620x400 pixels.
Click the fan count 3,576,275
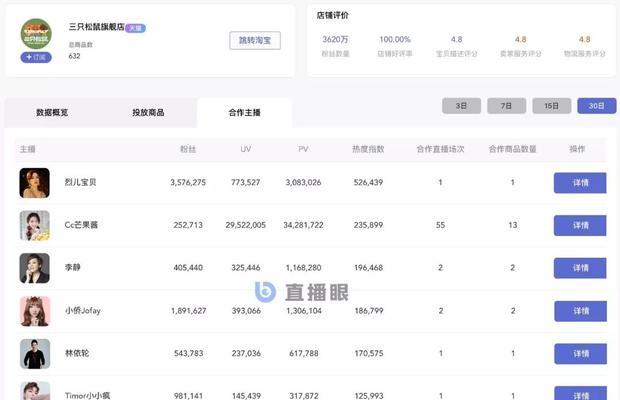pyautogui.click(x=188, y=182)
